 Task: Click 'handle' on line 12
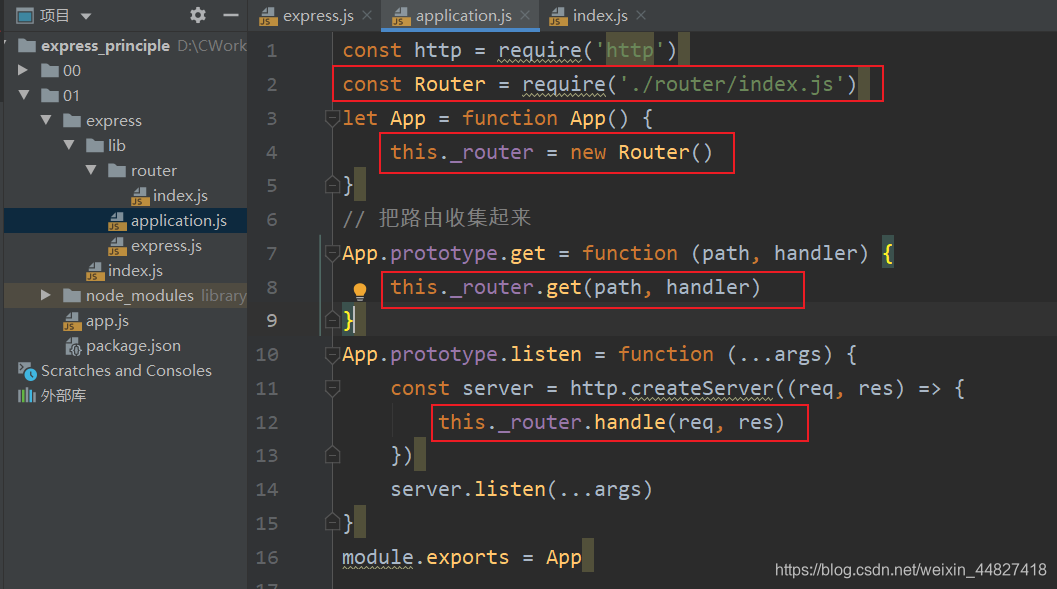tap(630, 422)
